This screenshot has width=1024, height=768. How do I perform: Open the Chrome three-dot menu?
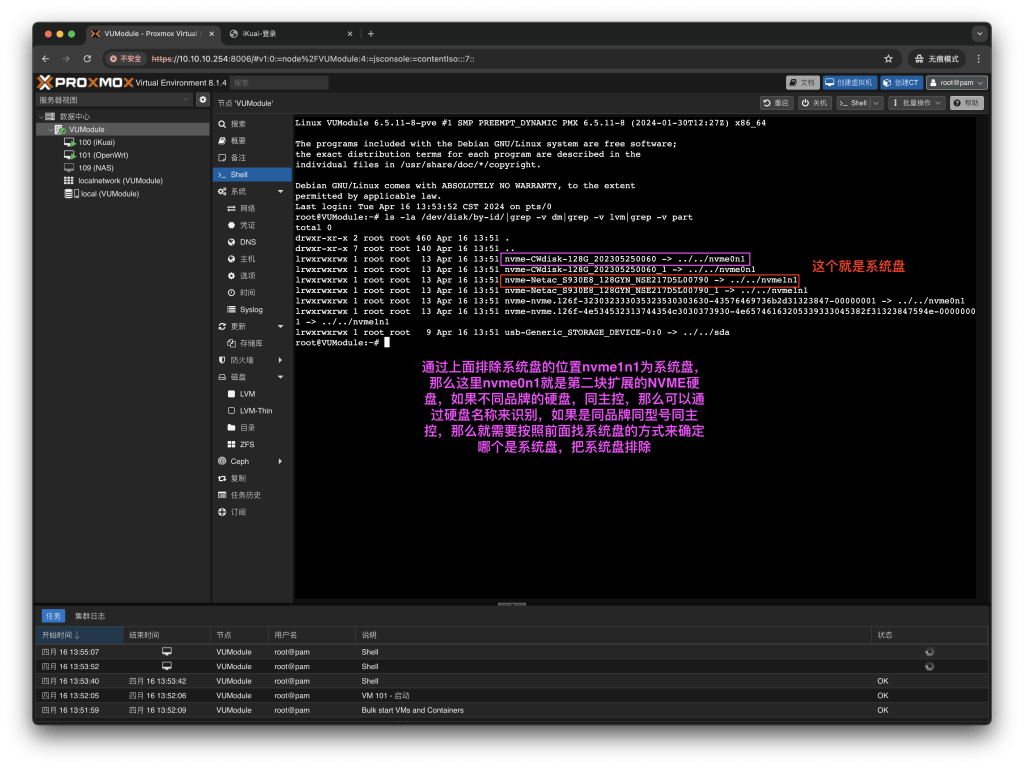pos(979,59)
